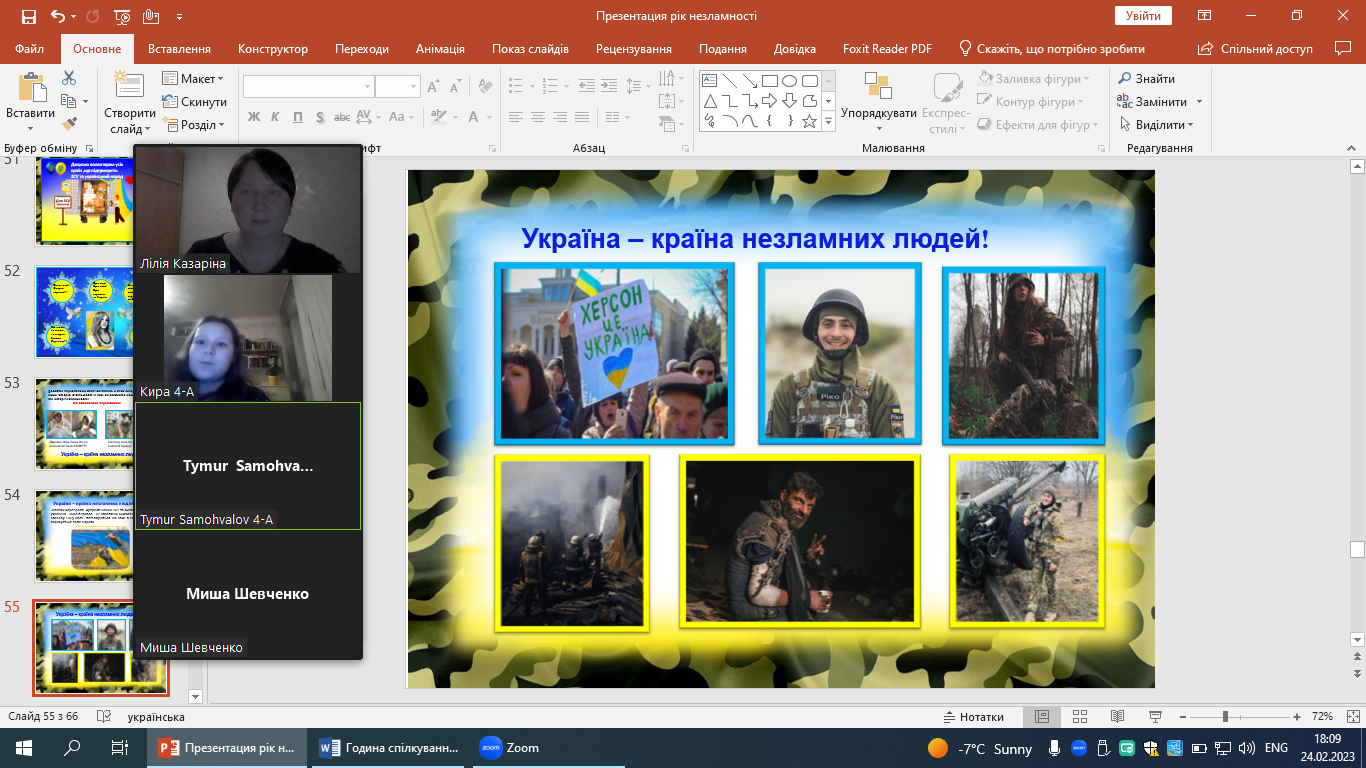Screen dimensions: 1366x768
Task: Switch to the Анімація tab
Action: [x=440, y=49]
